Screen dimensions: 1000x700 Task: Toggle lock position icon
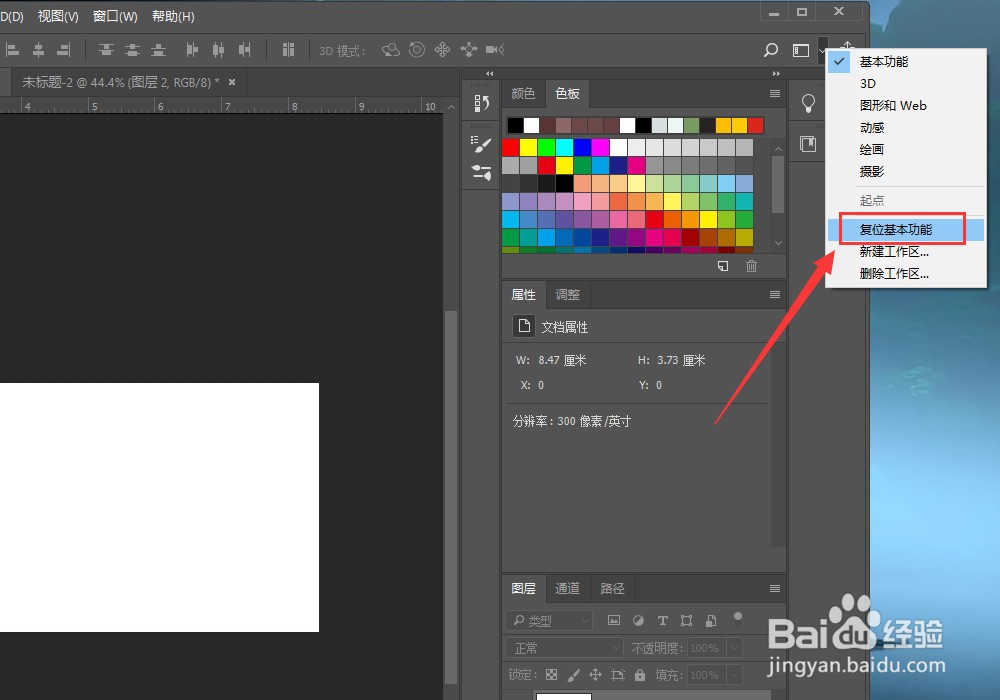click(596, 674)
